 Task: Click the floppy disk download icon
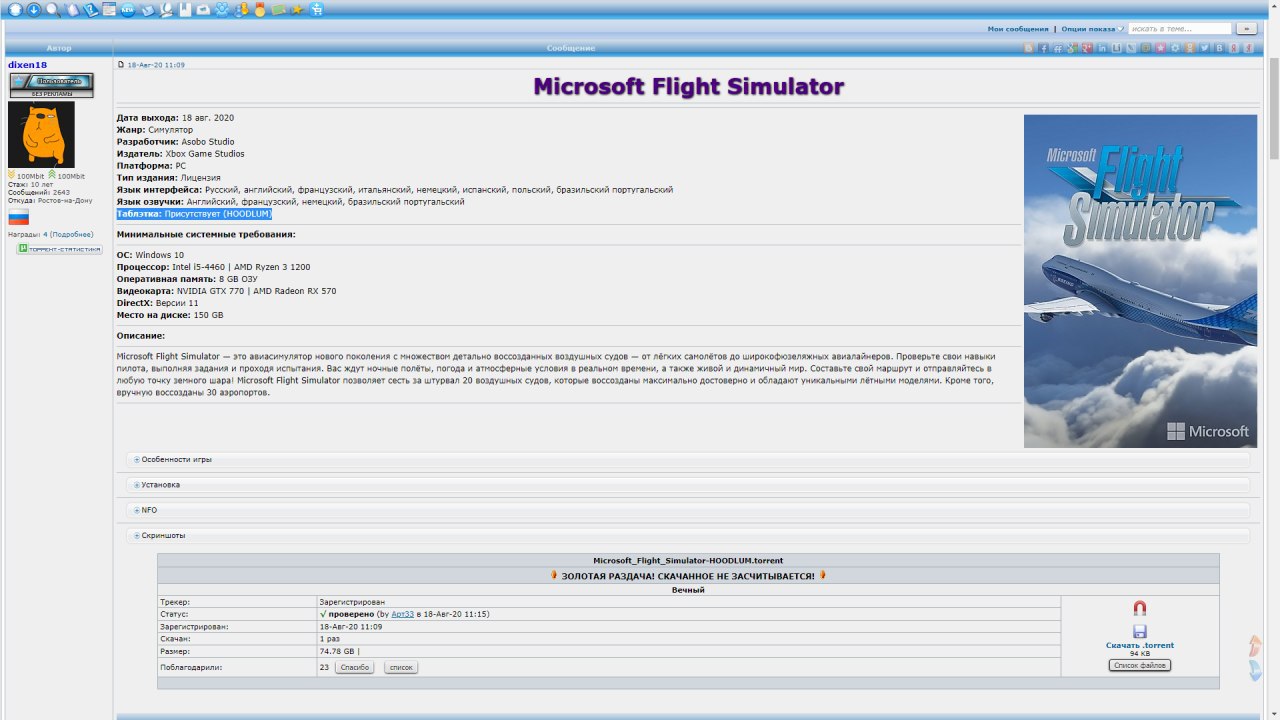pos(1140,631)
